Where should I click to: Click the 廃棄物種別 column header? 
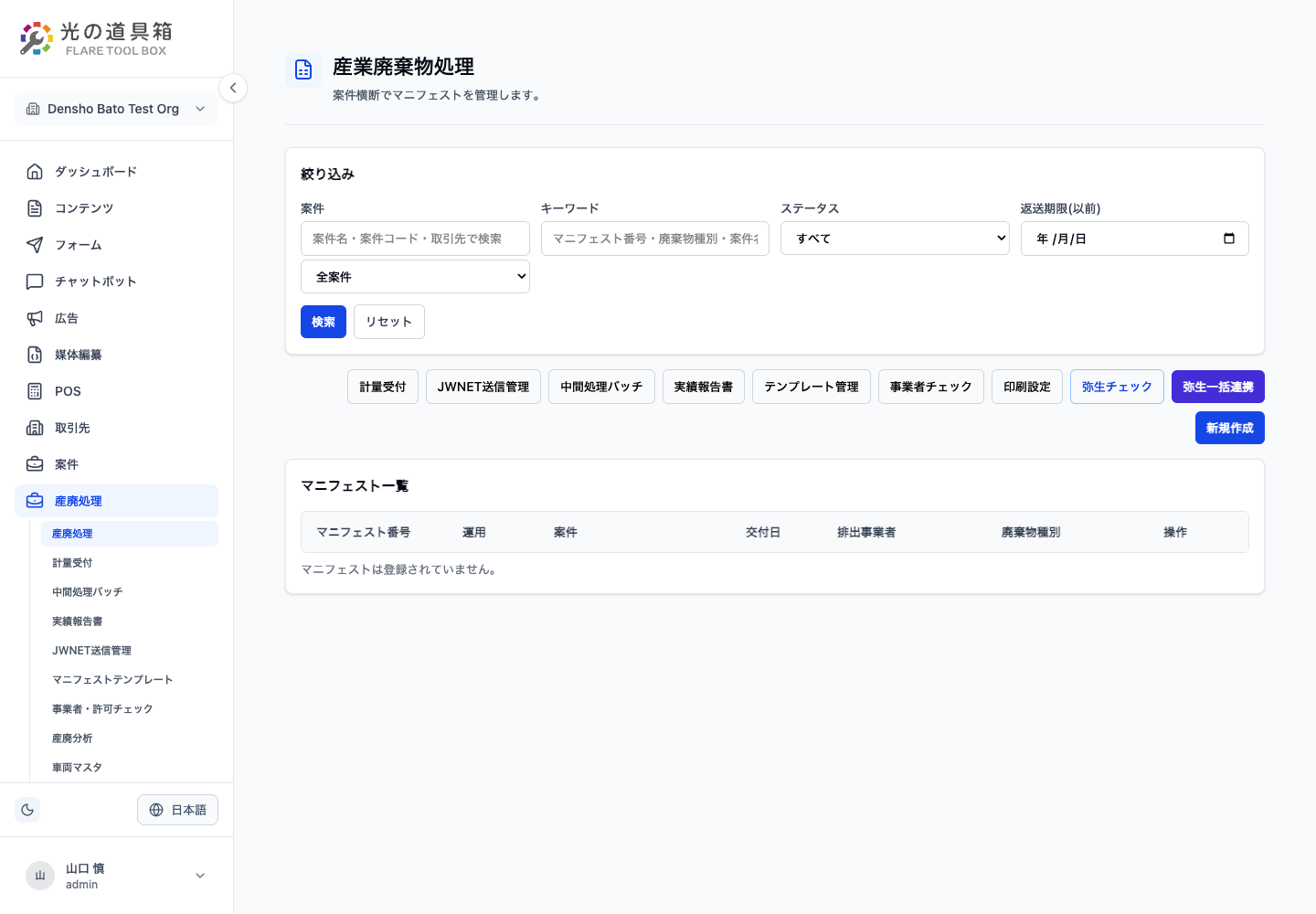click(1031, 532)
